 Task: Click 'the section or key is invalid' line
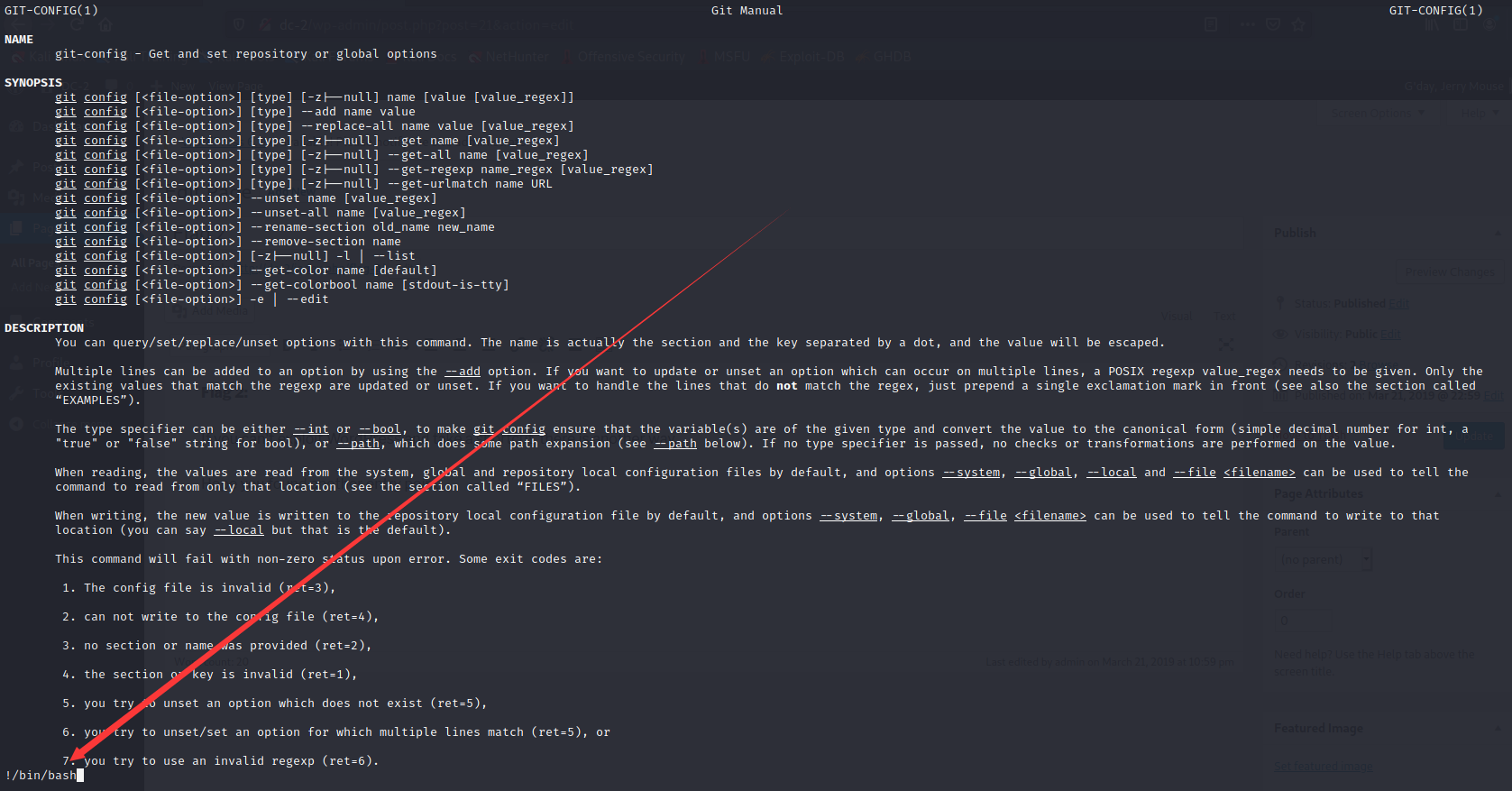(209, 675)
